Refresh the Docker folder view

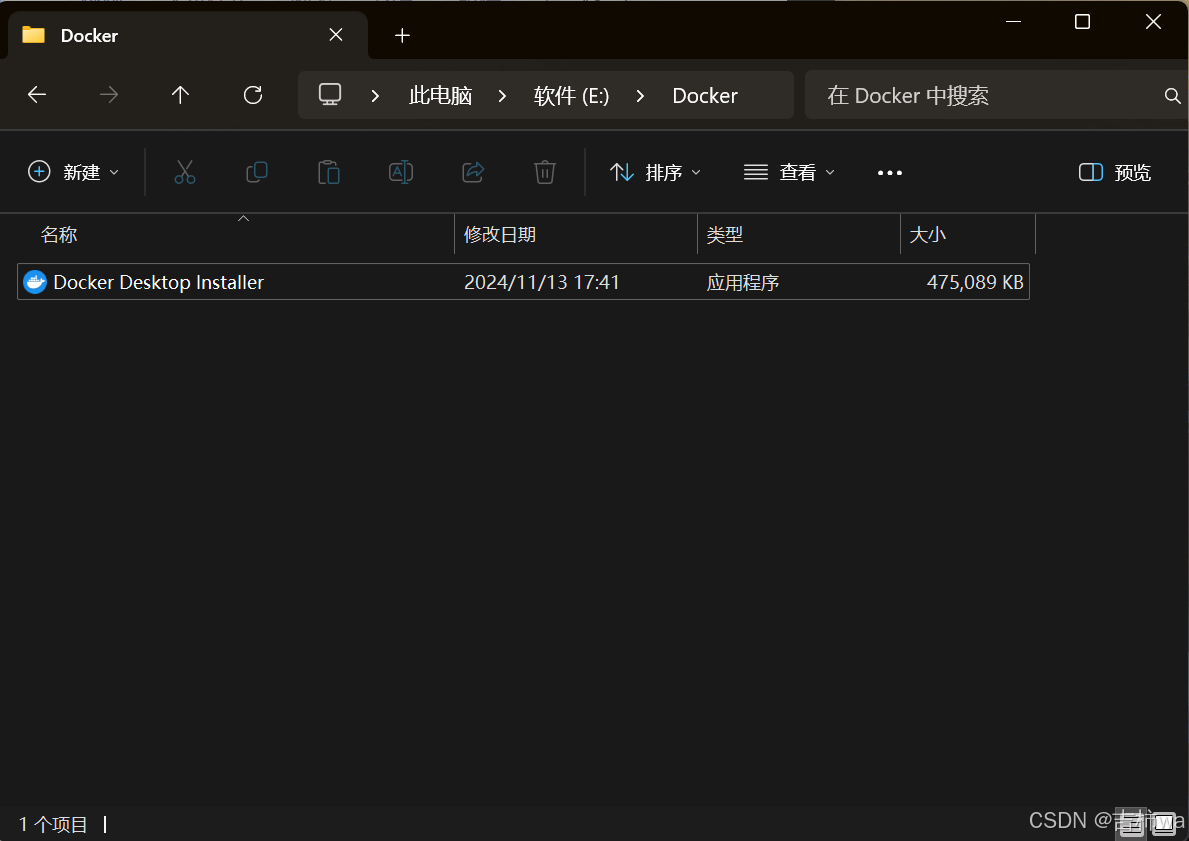point(253,95)
